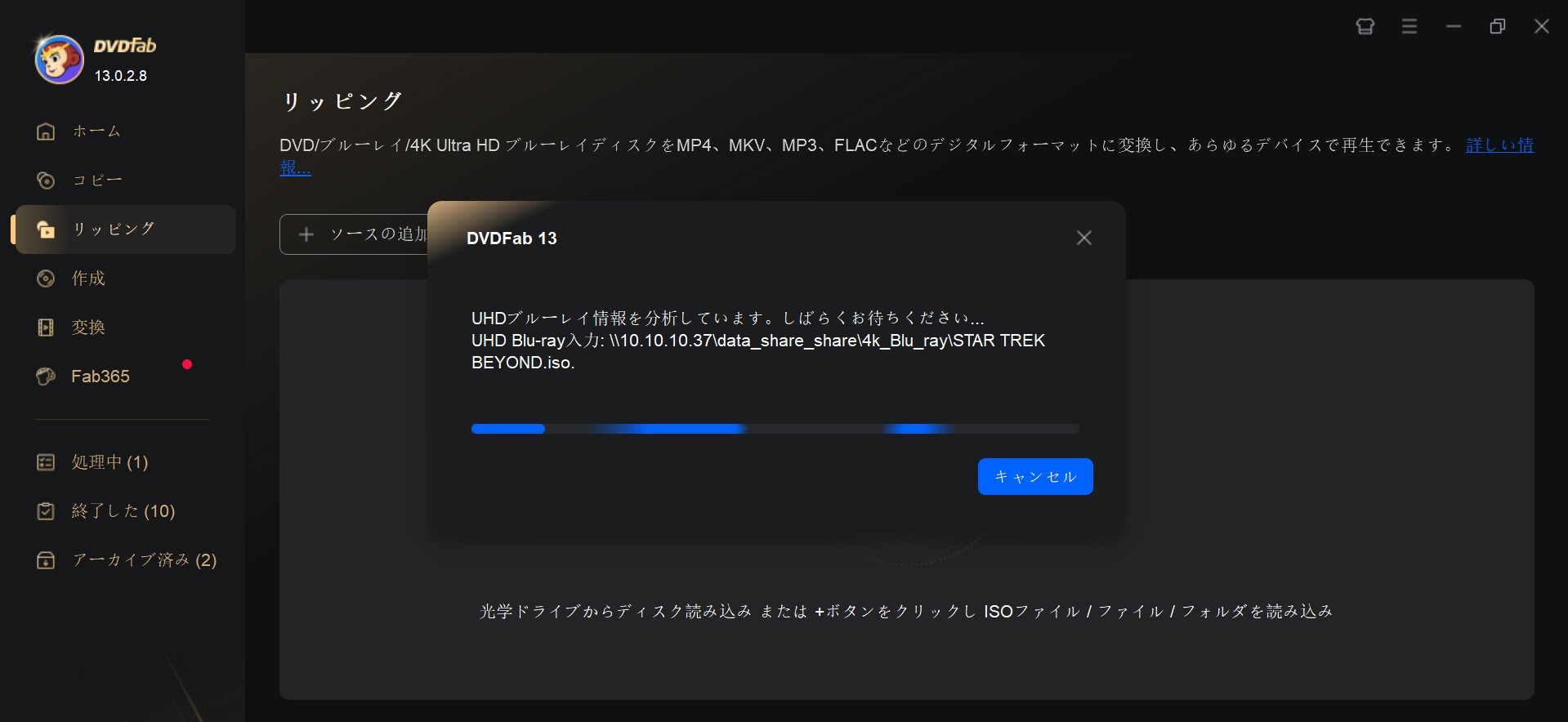The width and height of the screenshot is (1568, 722).
Task: Close the DVDFab 13 dialog
Action: 1084,238
